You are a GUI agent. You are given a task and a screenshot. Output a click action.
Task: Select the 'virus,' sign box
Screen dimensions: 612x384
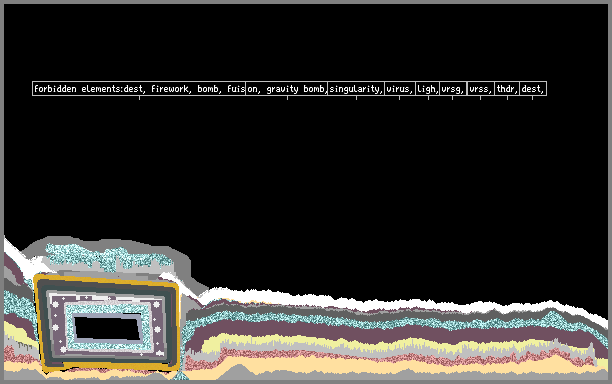point(400,89)
